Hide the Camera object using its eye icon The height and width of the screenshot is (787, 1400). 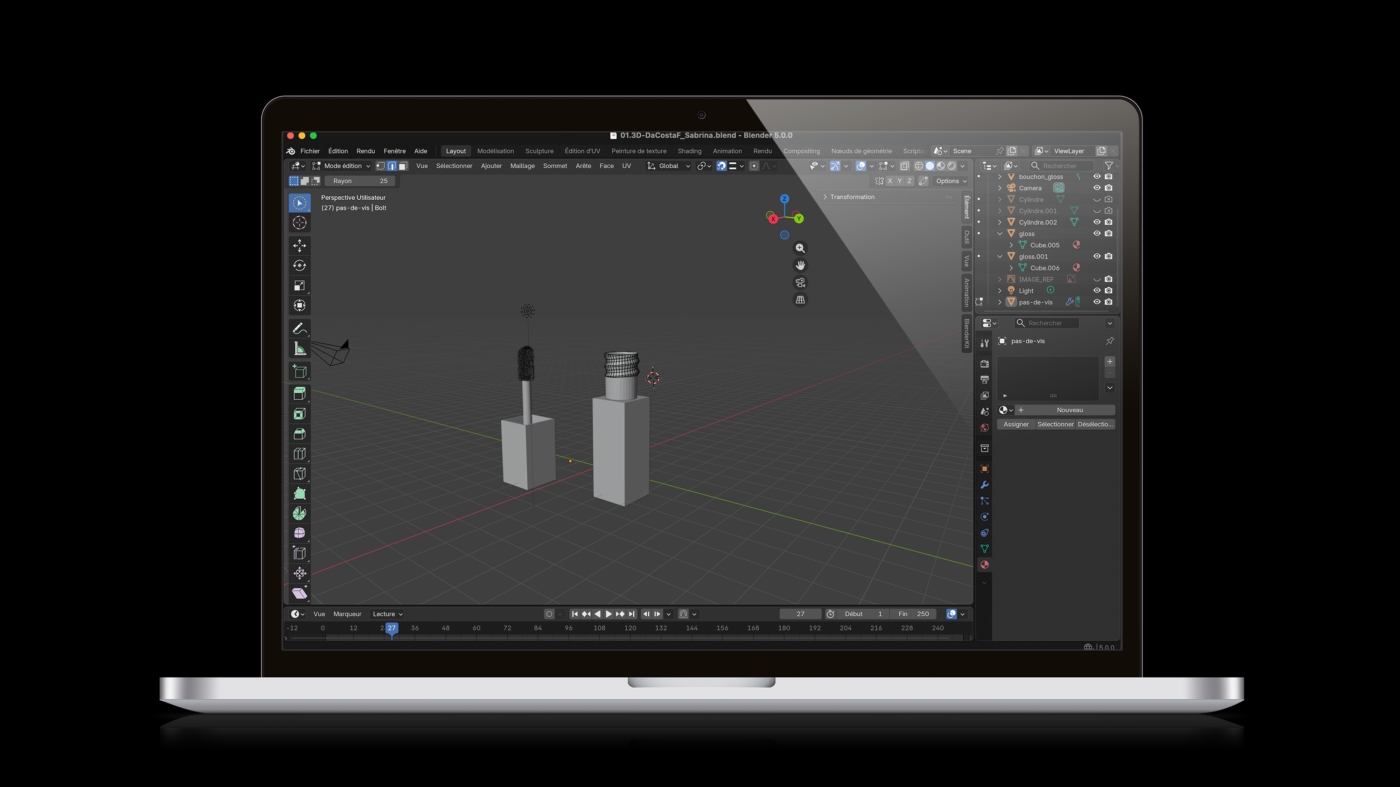pyautogui.click(x=1096, y=188)
